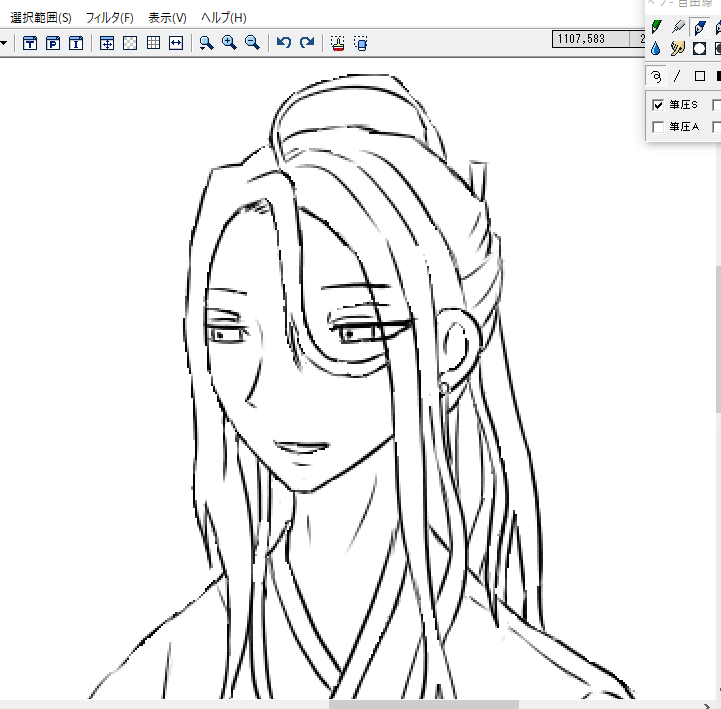721x709 pixels.
Task: Uncheck the 筆圧S checkbox
Action: [x=658, y=105]
